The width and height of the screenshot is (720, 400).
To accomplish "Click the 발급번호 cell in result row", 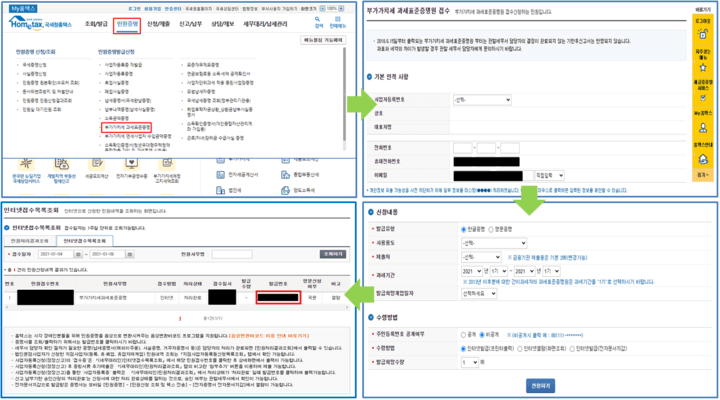I will coord(278,298).
